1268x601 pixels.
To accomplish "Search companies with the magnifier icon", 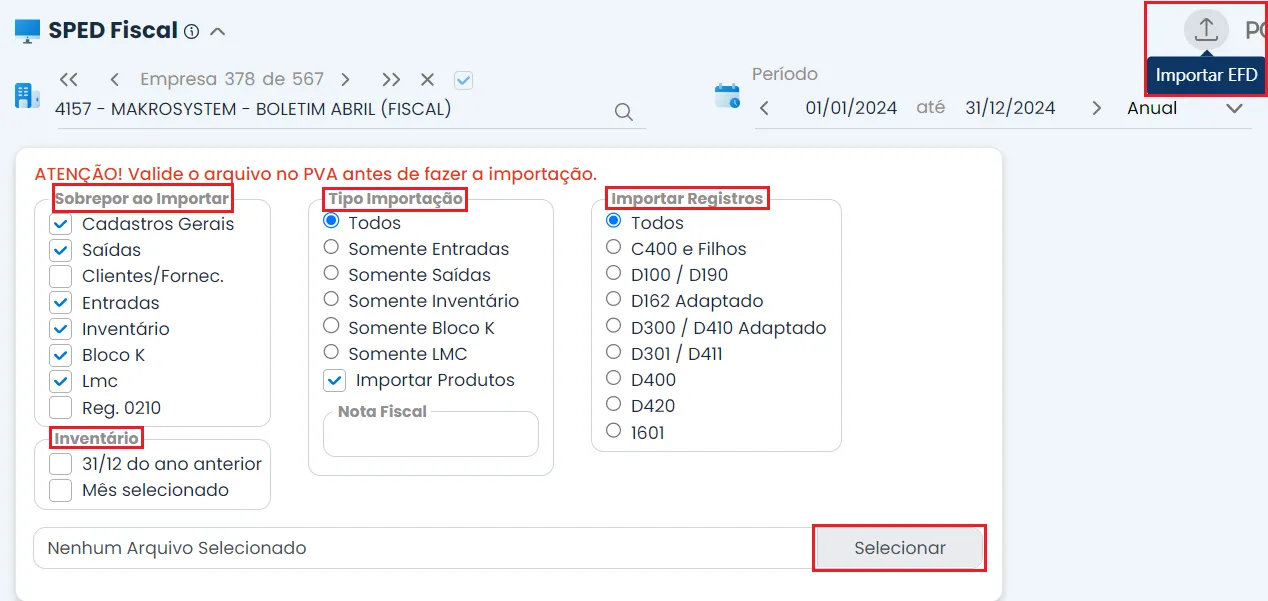I will click(x=624, y=112).
